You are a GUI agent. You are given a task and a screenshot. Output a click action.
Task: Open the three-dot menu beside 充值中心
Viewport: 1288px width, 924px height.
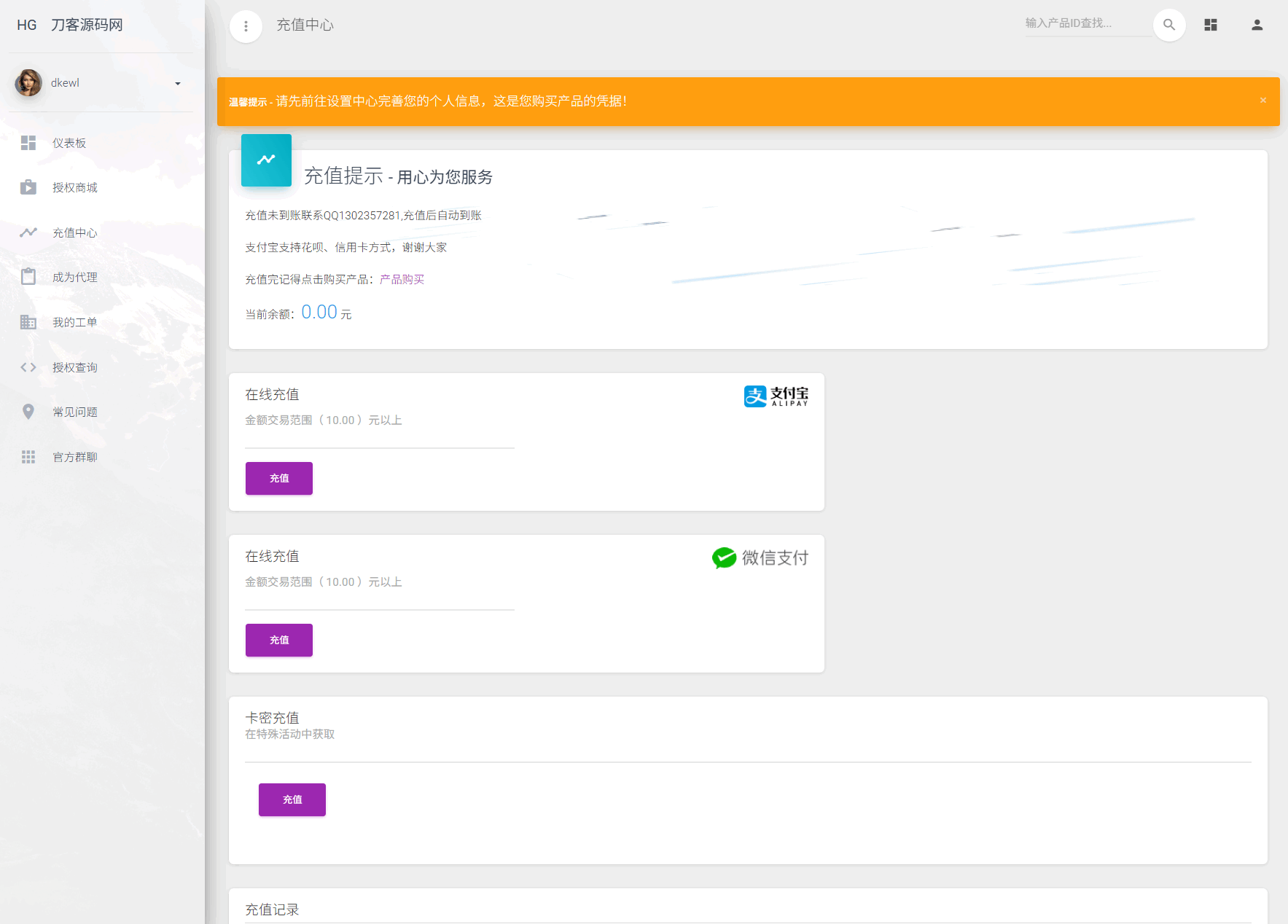pyautogui.click(x=246, y=26)
